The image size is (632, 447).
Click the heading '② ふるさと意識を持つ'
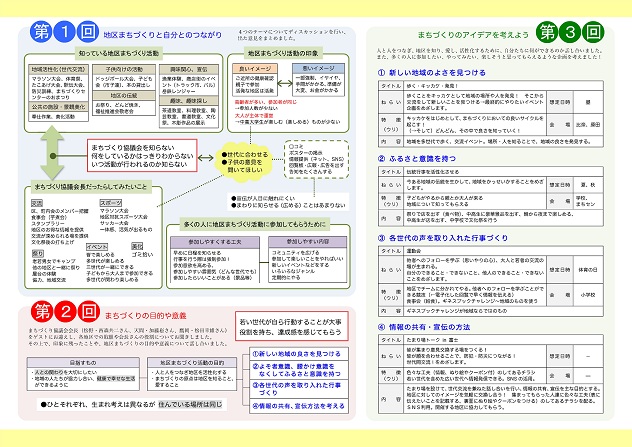pyautogui.click(x=417, y=158)
